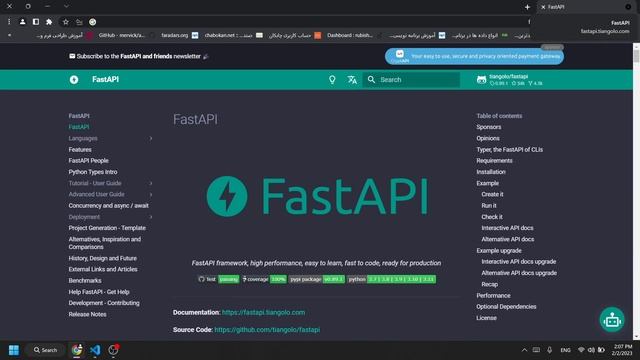Screen dimensions: 640x360
Task: Jump to Sponsors in table of contents
Action: tap(489, 127)
